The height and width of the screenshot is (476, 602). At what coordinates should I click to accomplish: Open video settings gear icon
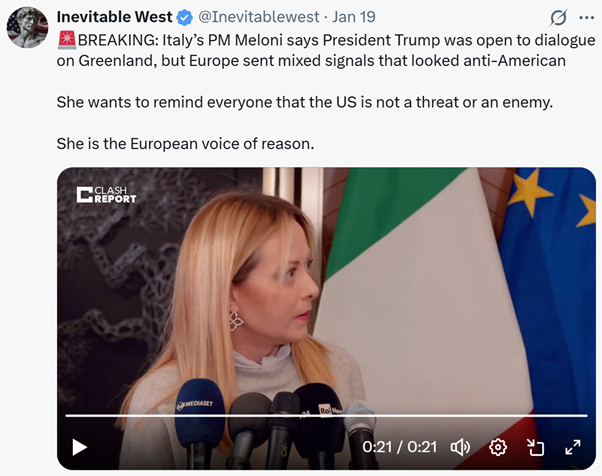coord(498,447)
